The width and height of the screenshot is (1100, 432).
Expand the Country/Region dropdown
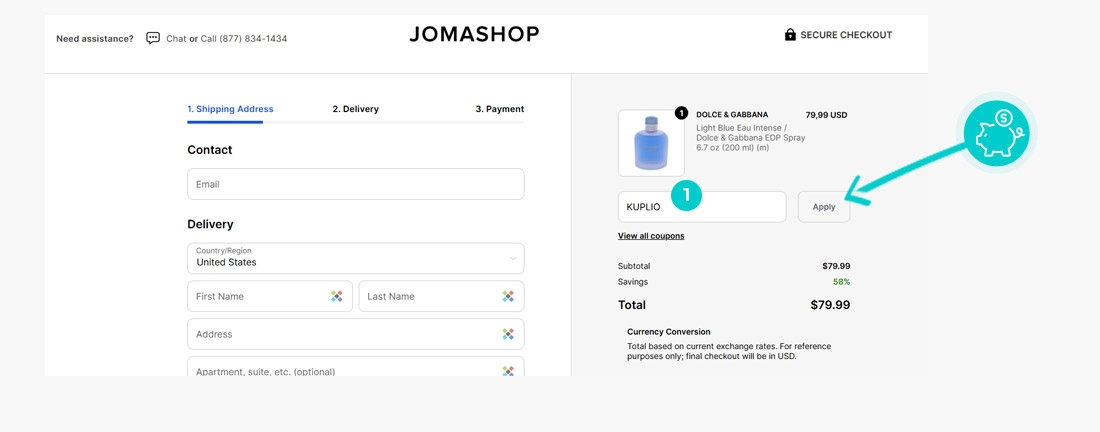[x=356, y=258]
